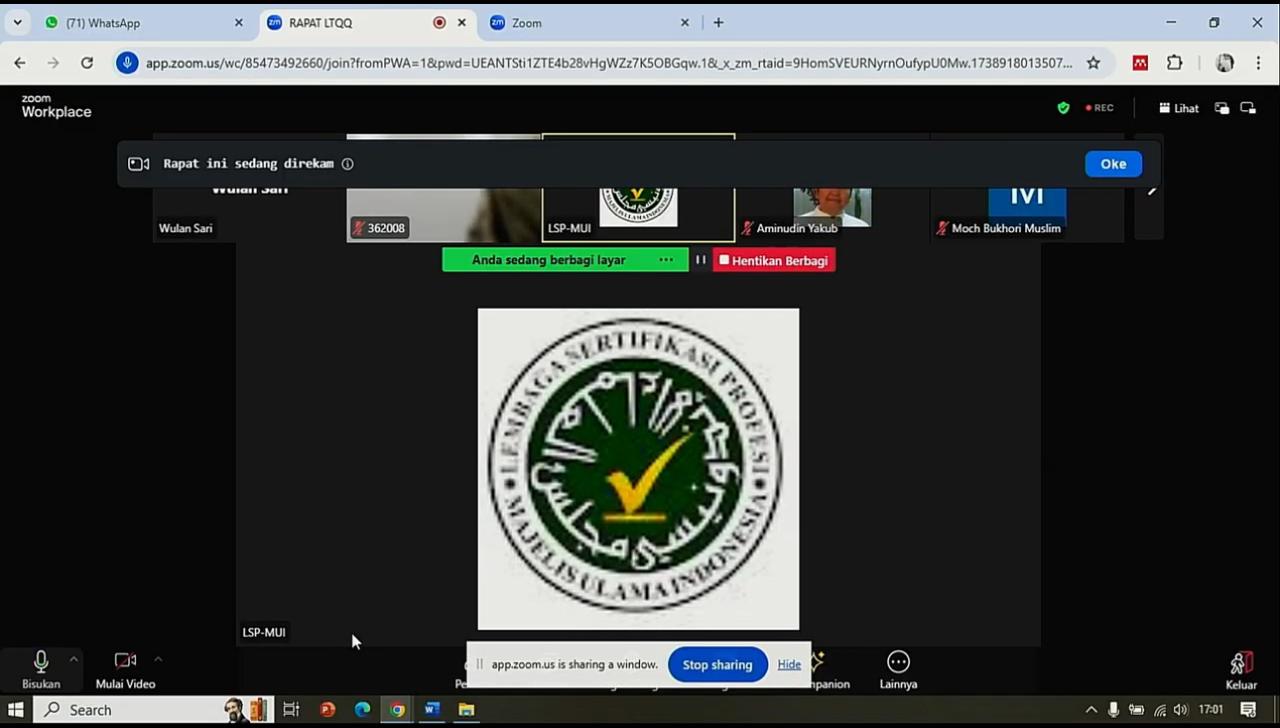Open PowerPoint from the taskbar

click(327, 710)
